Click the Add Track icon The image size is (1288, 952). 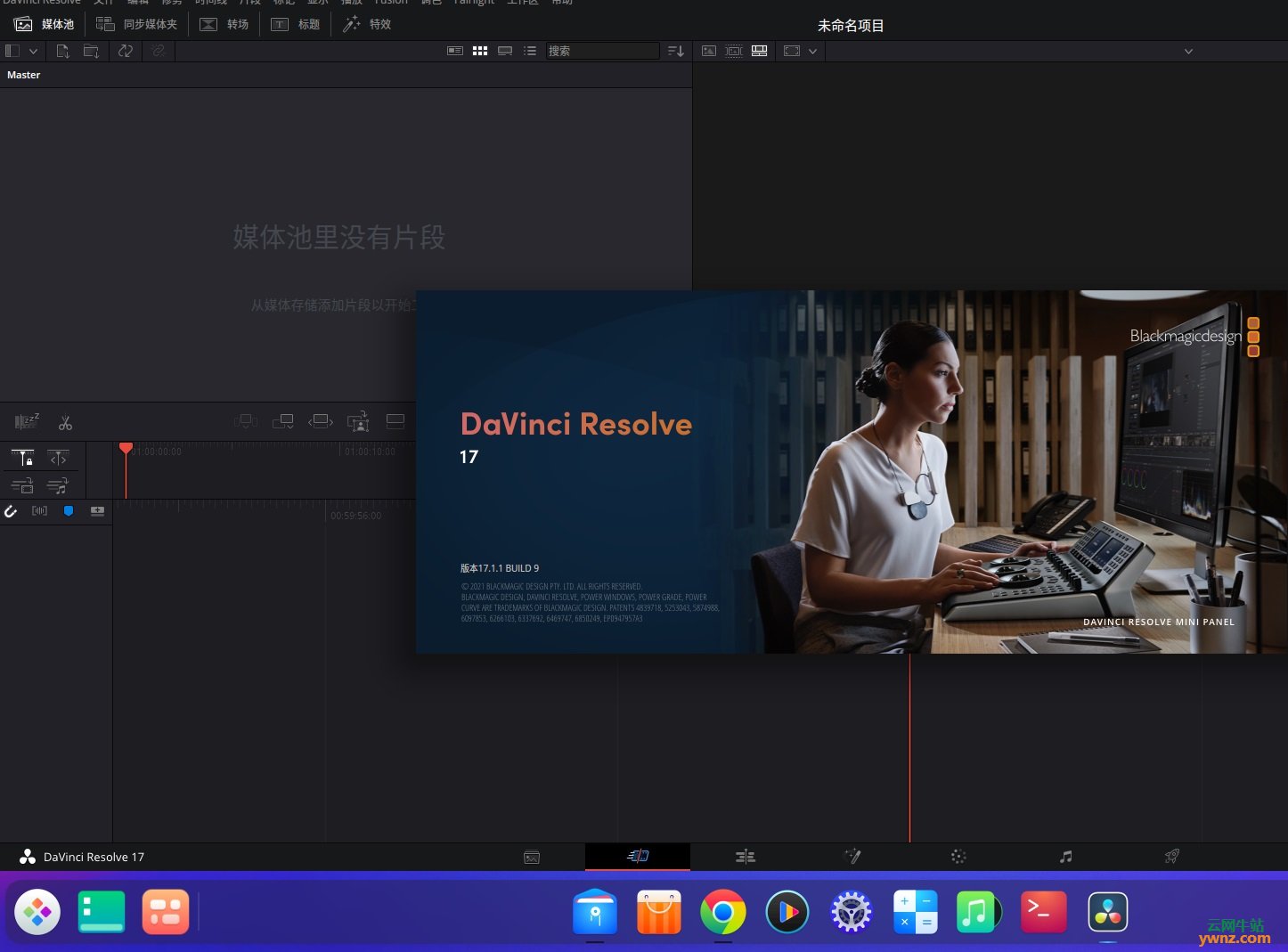(97, 511)
